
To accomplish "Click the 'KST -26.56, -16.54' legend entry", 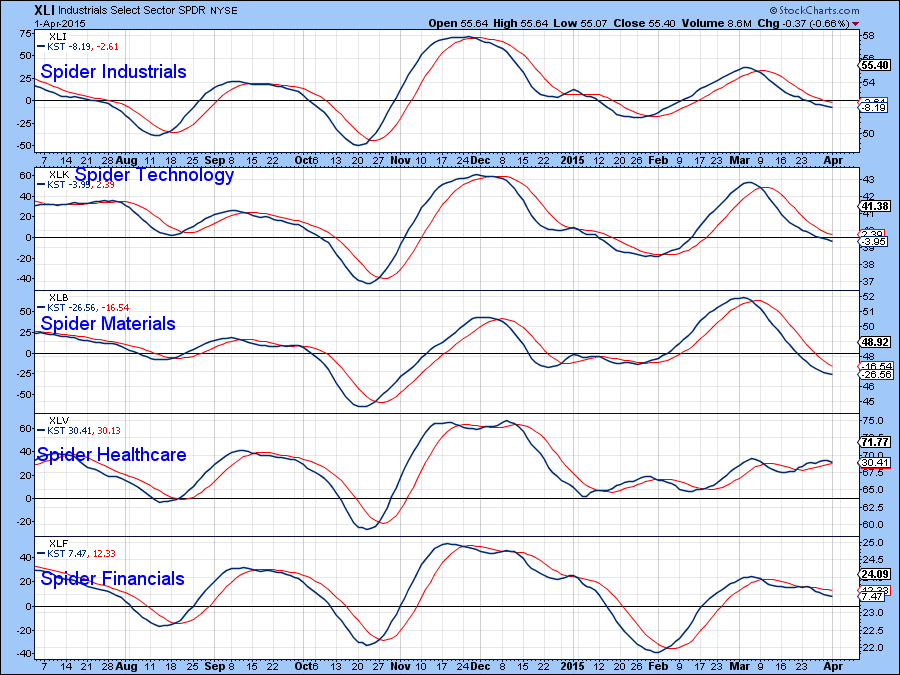I will (x=83, y=308).
